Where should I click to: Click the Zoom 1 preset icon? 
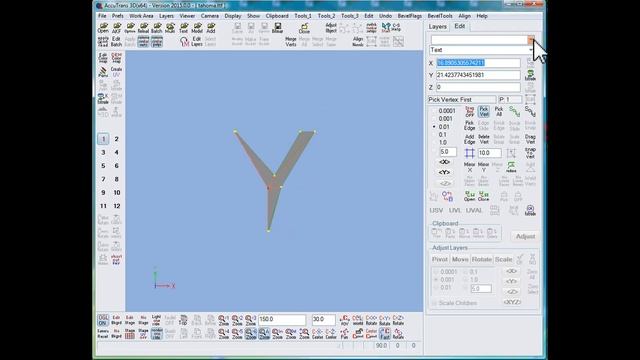[224, 320]
